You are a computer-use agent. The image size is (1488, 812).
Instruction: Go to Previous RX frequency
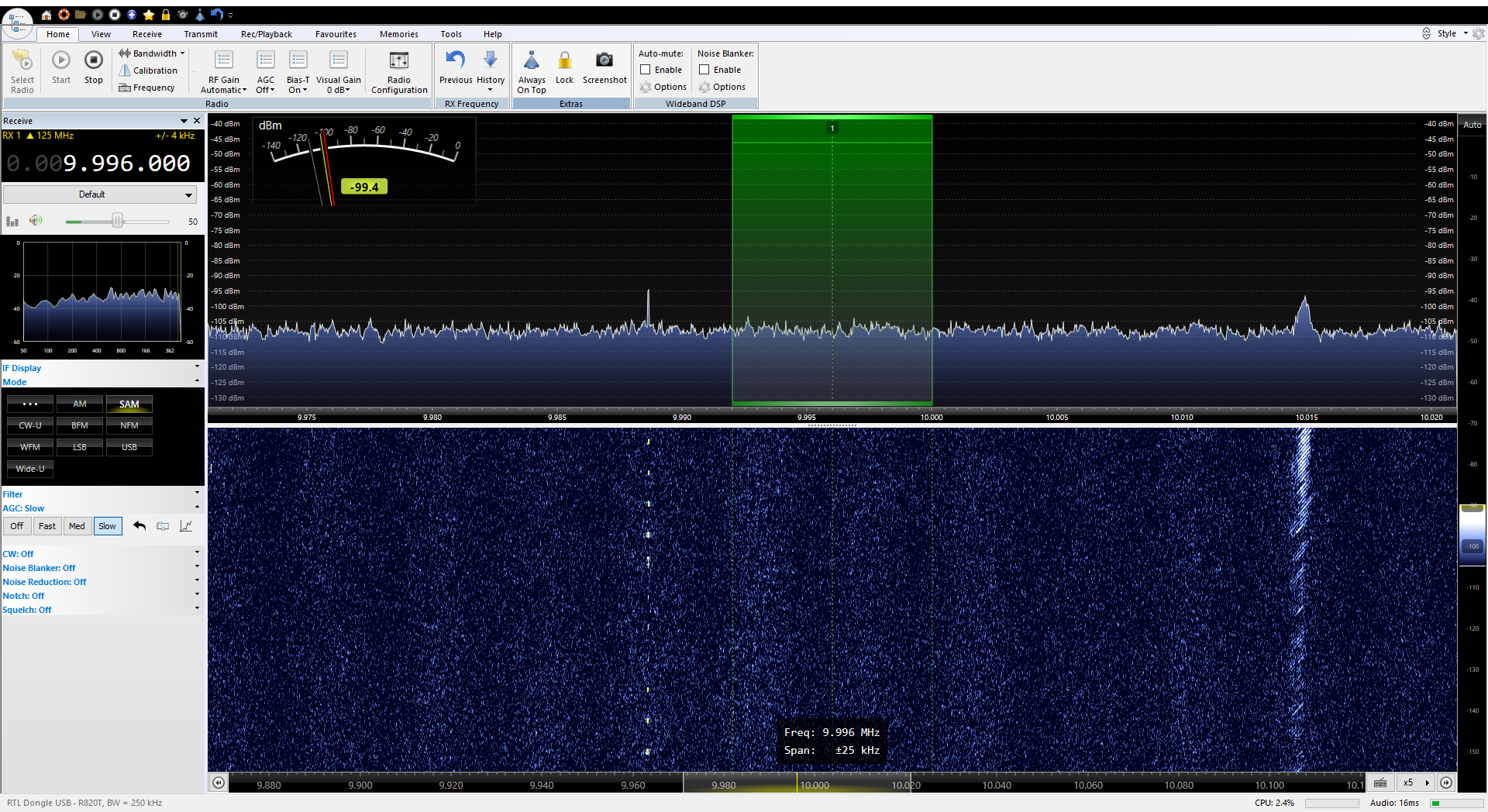coord(456,60)
